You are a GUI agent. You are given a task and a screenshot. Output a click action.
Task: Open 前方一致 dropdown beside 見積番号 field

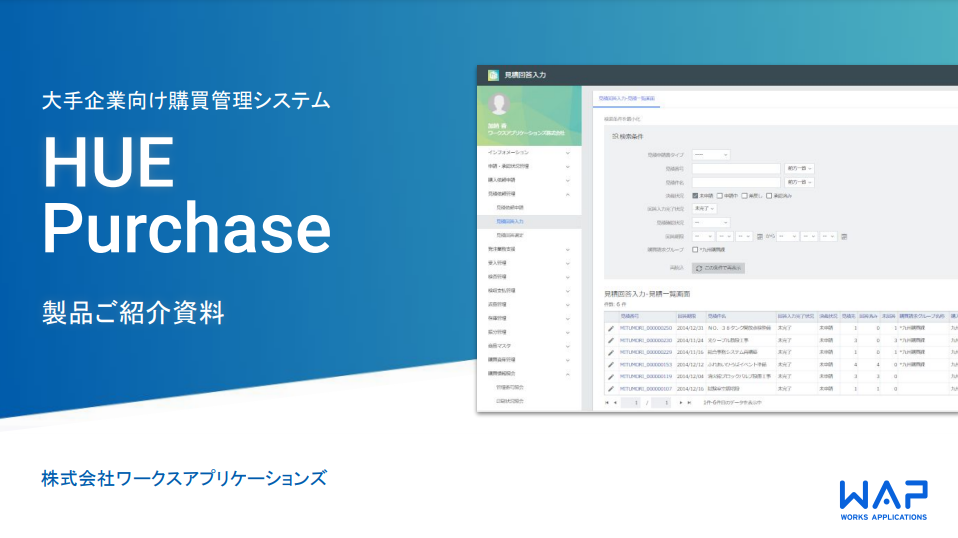(x=799, y=169)
